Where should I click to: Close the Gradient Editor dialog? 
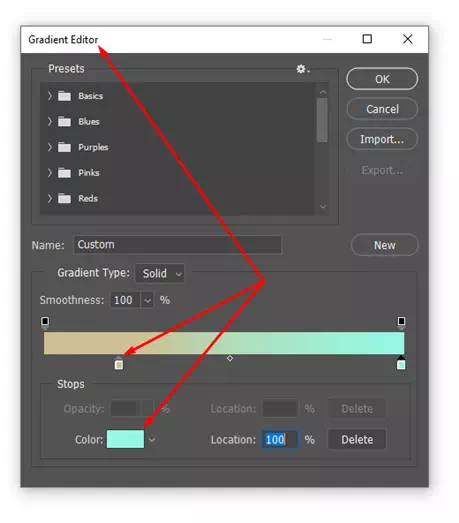coord(408,39)
